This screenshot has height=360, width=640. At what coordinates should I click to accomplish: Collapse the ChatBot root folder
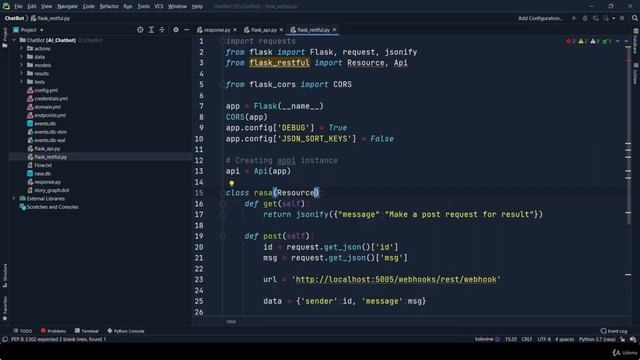click(x=14, y=40)
